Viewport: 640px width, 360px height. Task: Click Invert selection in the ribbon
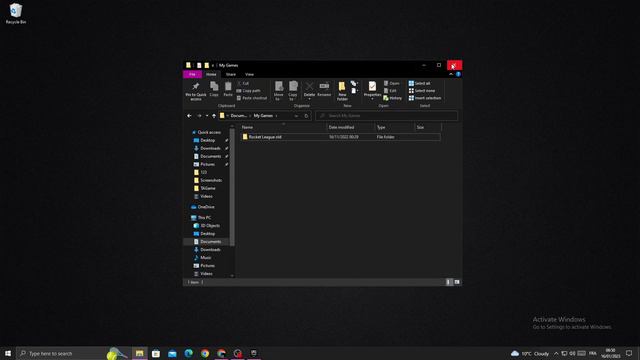425,98
